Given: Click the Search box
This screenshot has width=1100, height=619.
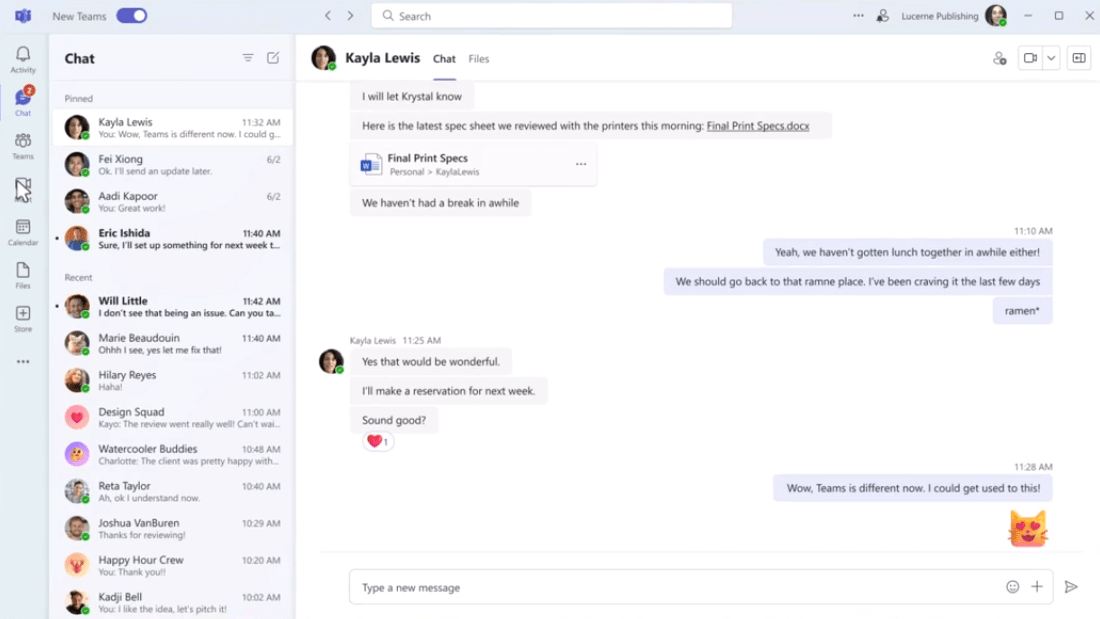Looking at the screenshot, I should point(551,15).
